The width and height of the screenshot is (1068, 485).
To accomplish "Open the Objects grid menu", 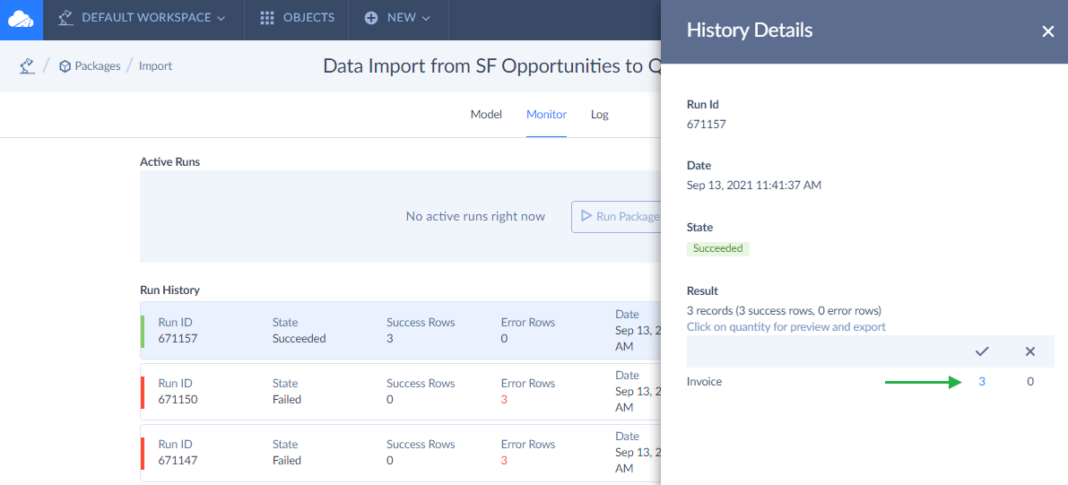I will point(297,18).
